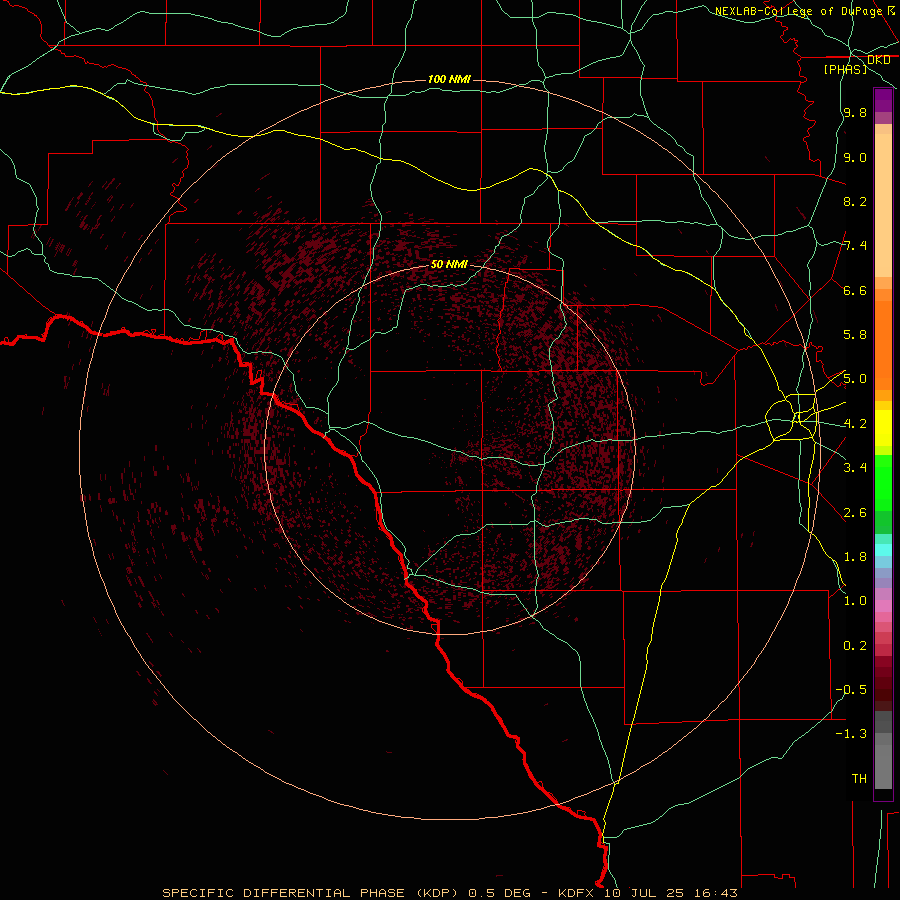Click the 'DKD' label above the color scale
The width and height of the screenshot is (900, 900).
click(879, 60)
